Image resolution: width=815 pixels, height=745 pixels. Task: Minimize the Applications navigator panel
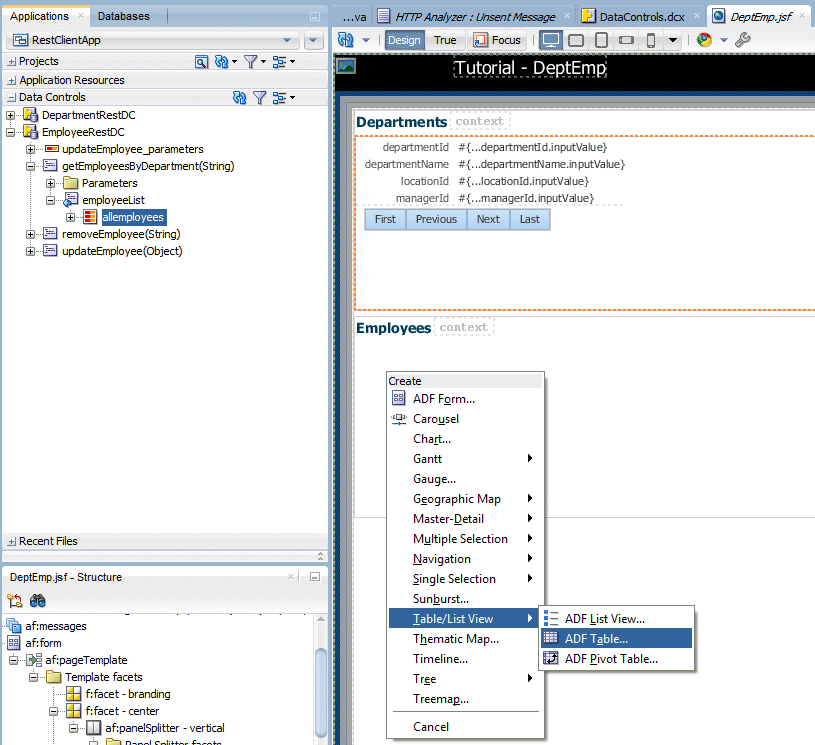pos(315,17)
